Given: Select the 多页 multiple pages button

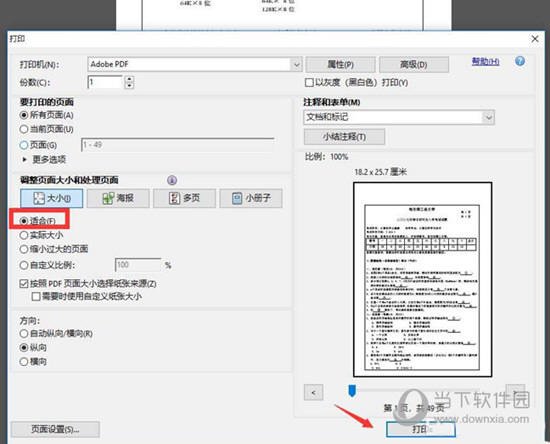Looking at the screenshot, I should pyautogui.click(x=184, y=198).
